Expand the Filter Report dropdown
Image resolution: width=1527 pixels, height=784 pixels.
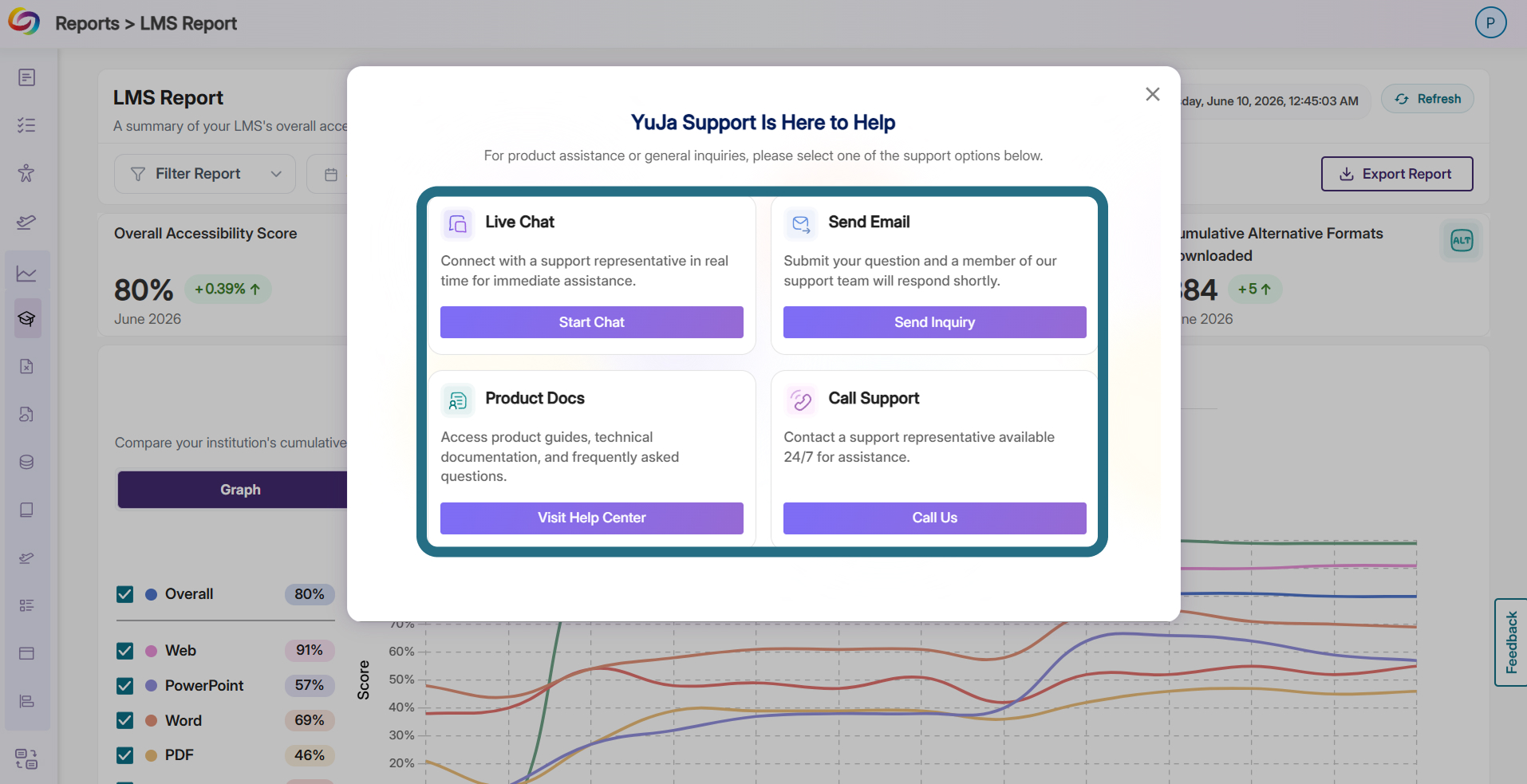pyautogui.click(x=205, y=174)
